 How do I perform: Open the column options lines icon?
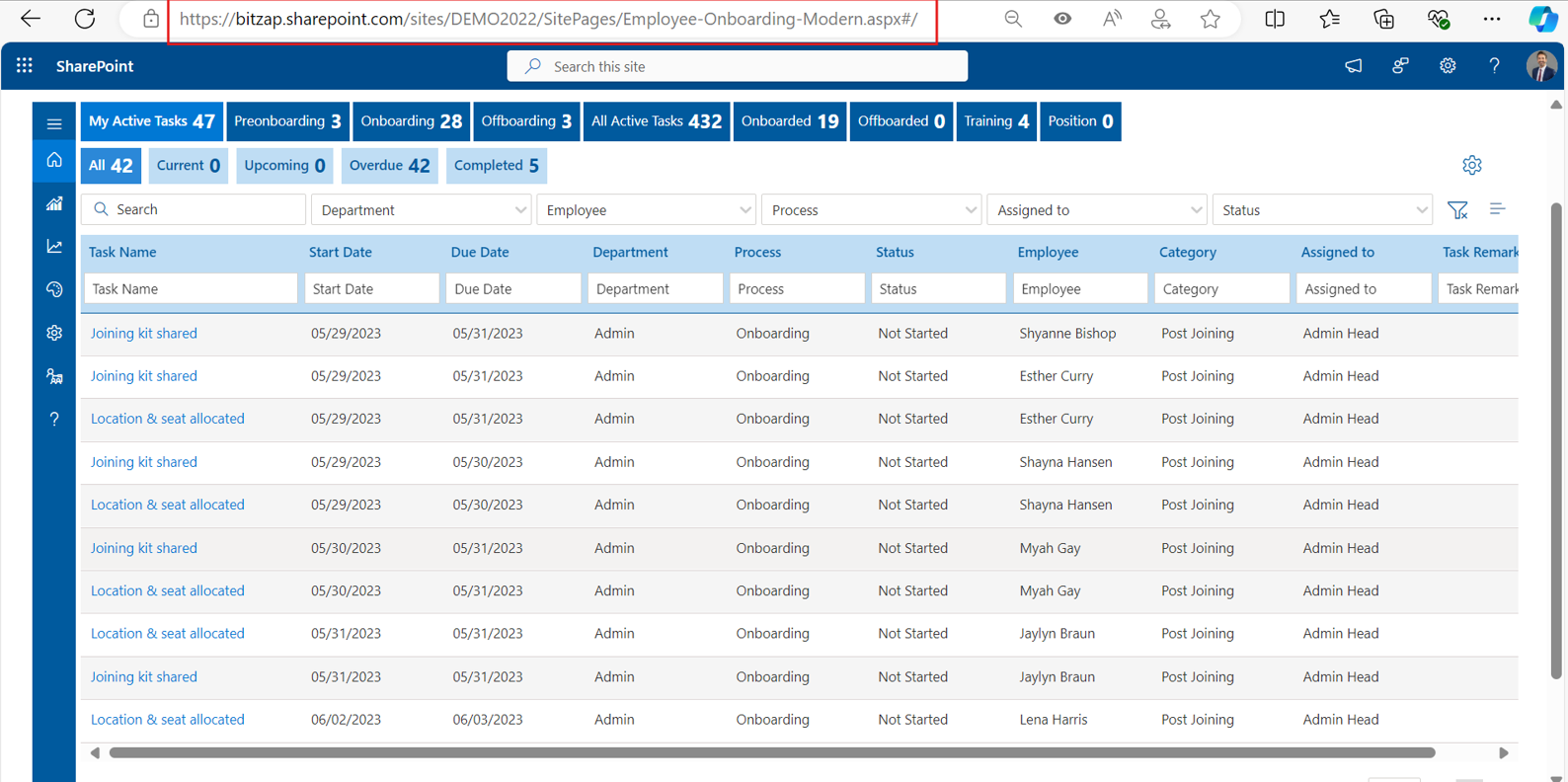[1497, 209]
